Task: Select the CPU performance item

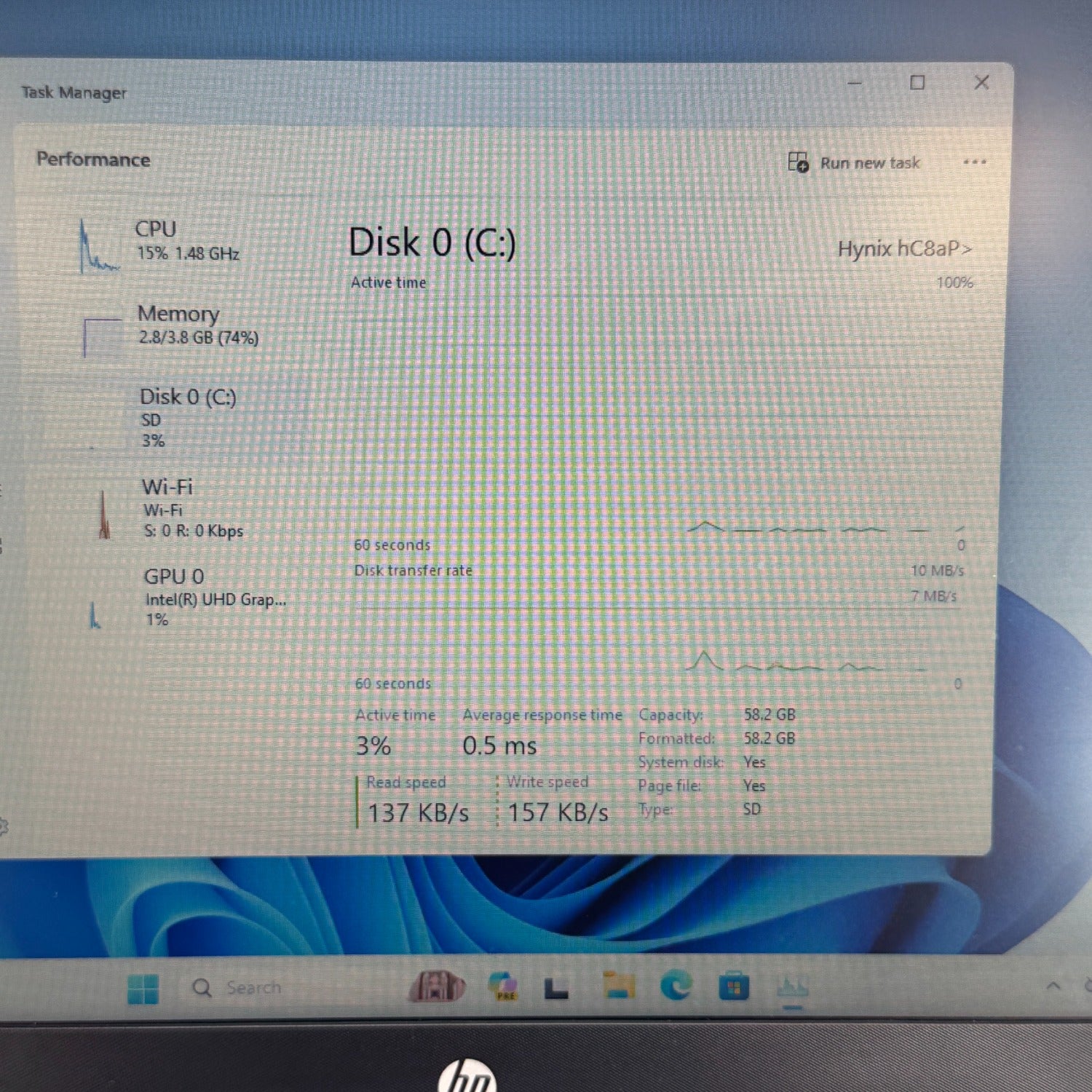Action: click(175, 242)
